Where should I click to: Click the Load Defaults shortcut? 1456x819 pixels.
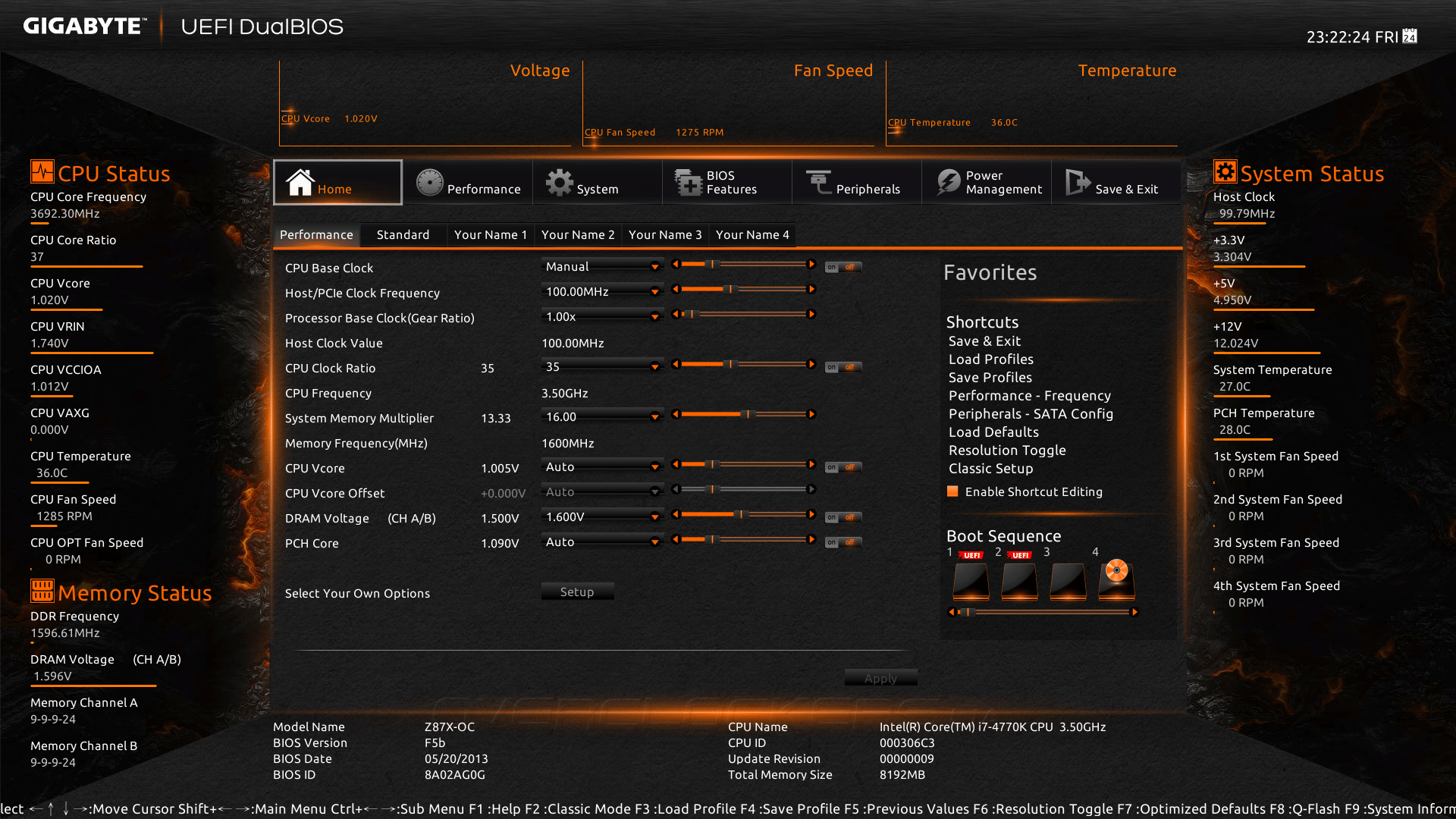tap(993, 432)
